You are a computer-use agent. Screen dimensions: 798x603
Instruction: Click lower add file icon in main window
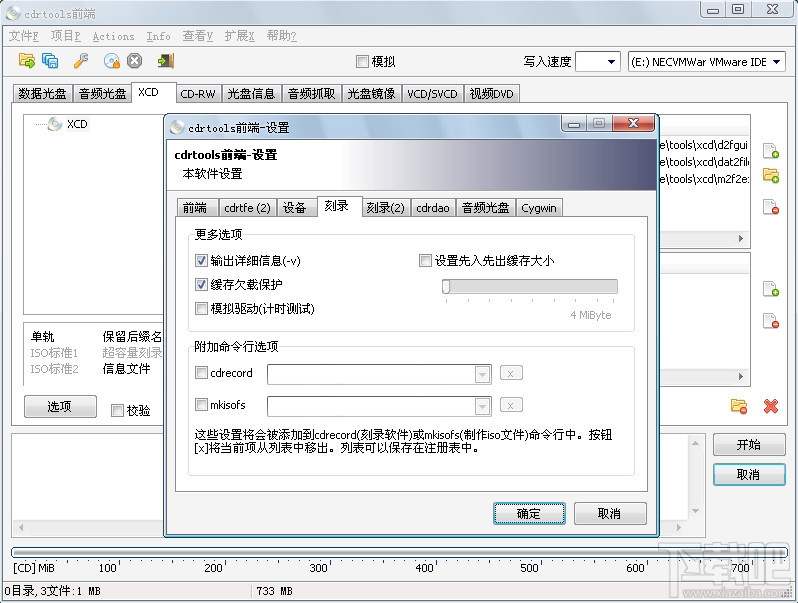(771, 289)
